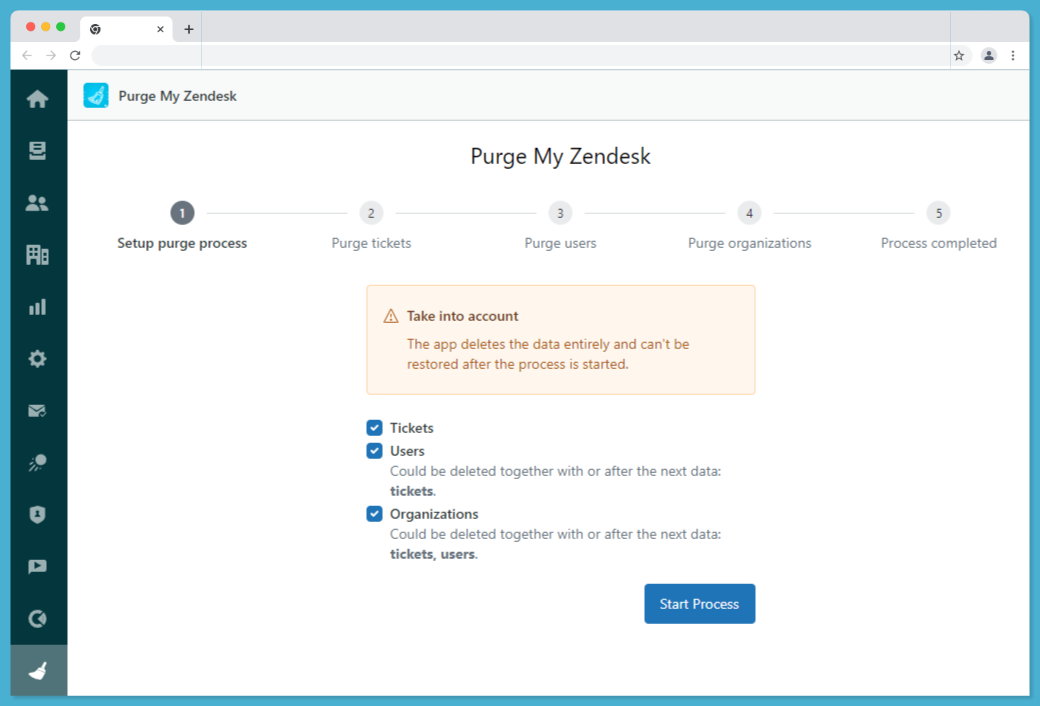1040x706 pixels.
Task: Click the Organizations label text
Action: click(x=434, y=514)
